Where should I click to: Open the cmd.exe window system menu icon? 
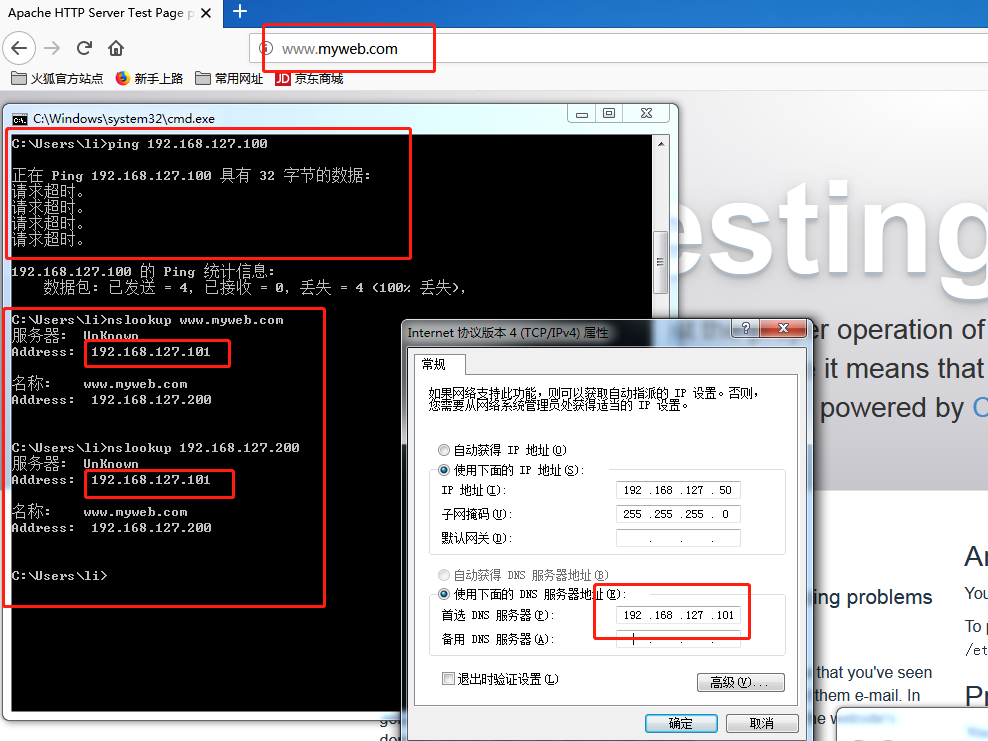(x=20, y=119)
